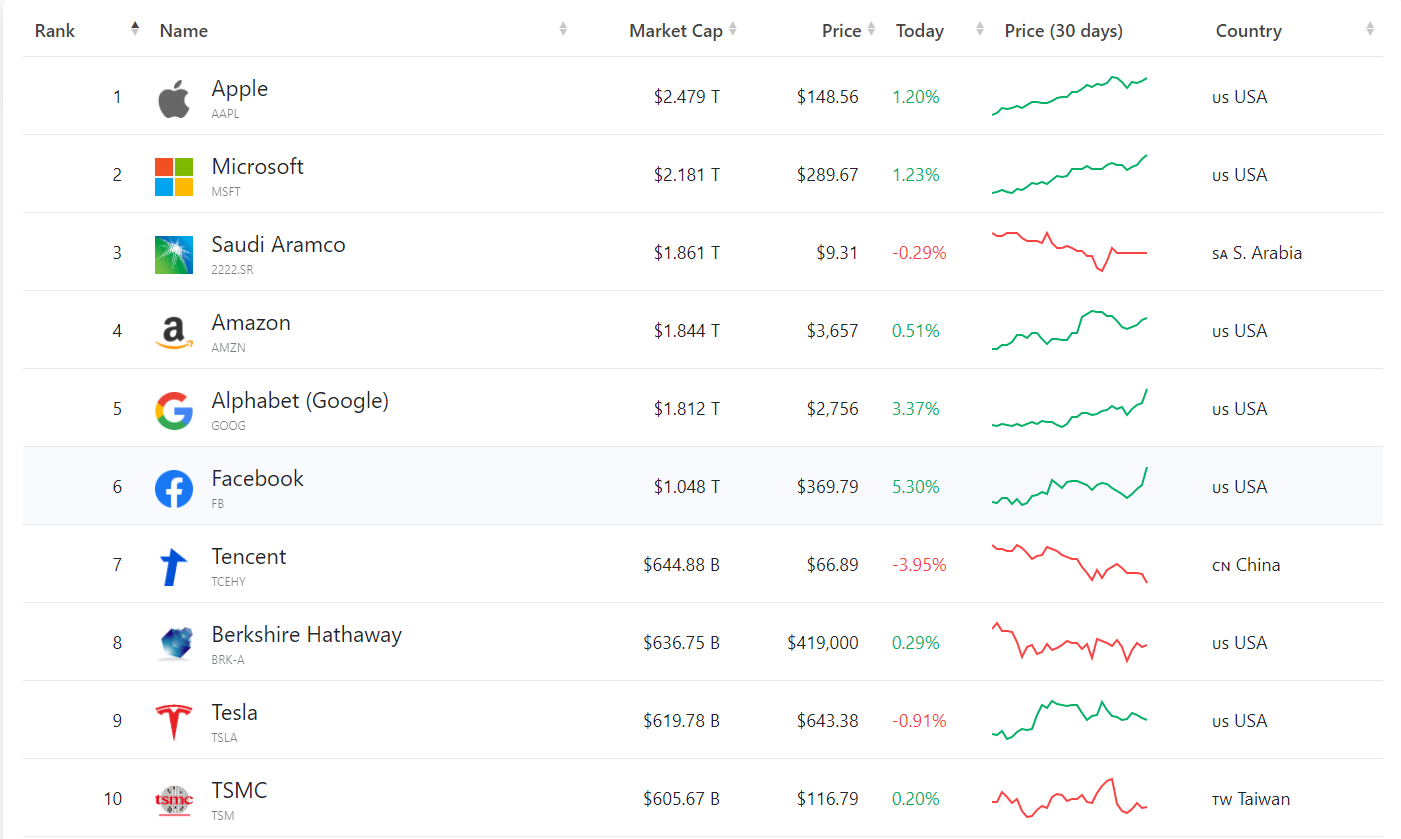Screen dimensions: 1401x839
Task: View Alphabet's 30-day price chart
Action: 1070,408
